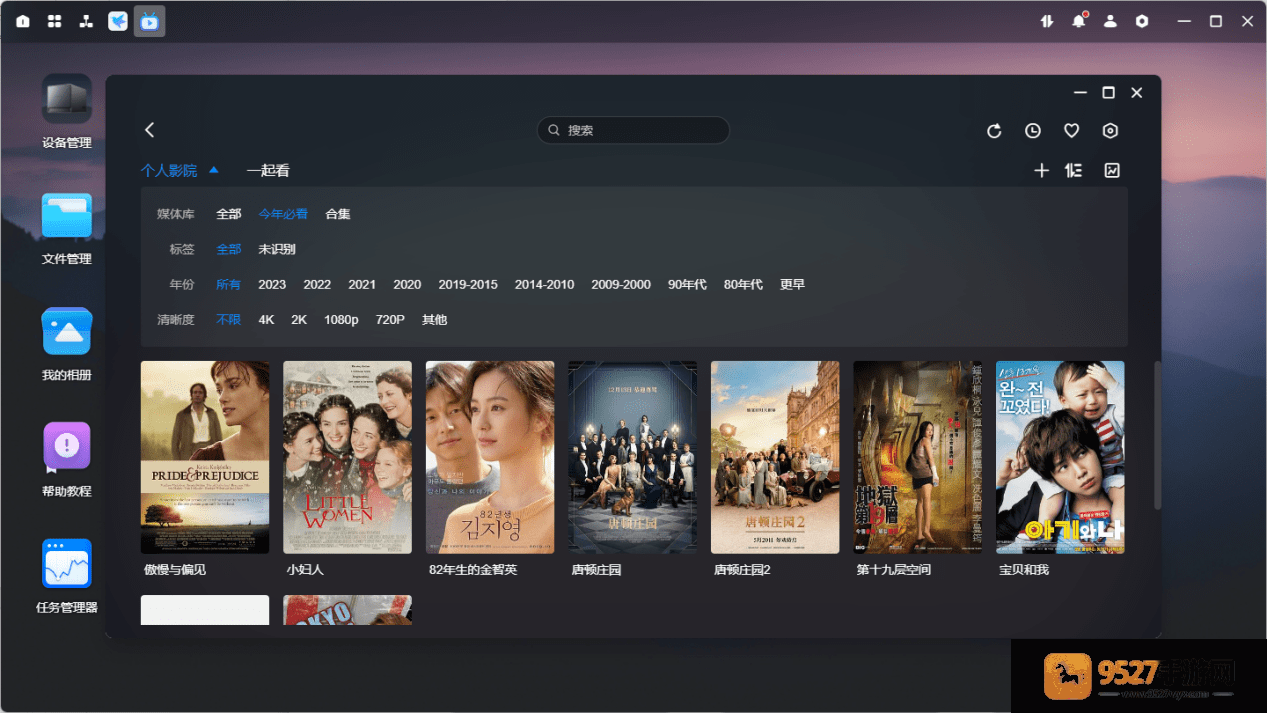
Task: Filter by 80年代
Action: [743, 285]
